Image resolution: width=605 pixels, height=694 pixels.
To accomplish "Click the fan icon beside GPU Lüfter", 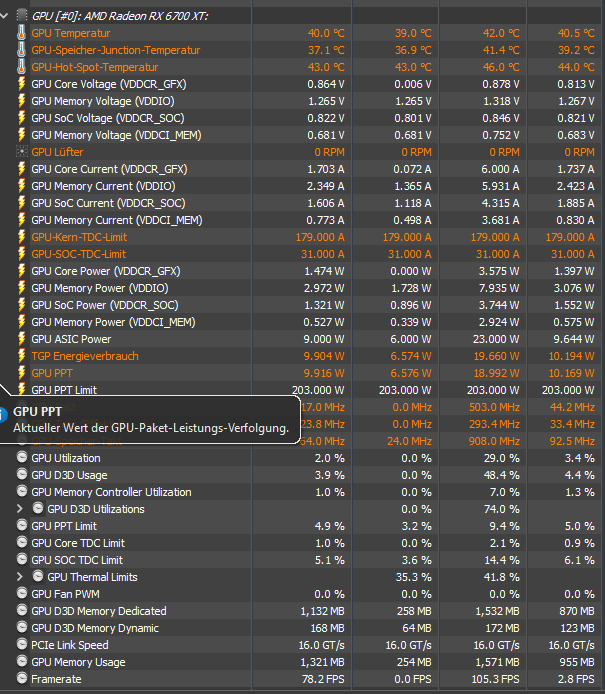I will (x=21, y=152).
